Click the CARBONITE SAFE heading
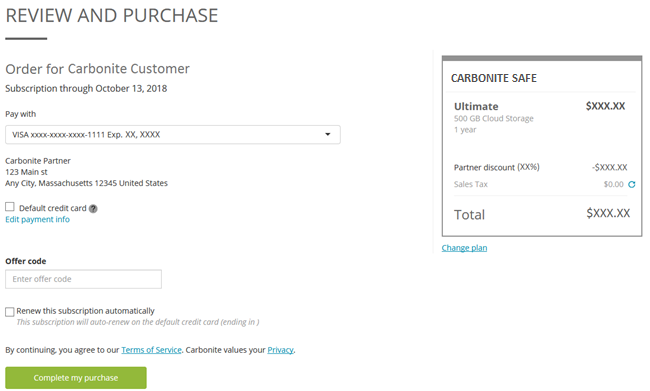This screenshot has width=650, height=391. click(x=494, y=78)
